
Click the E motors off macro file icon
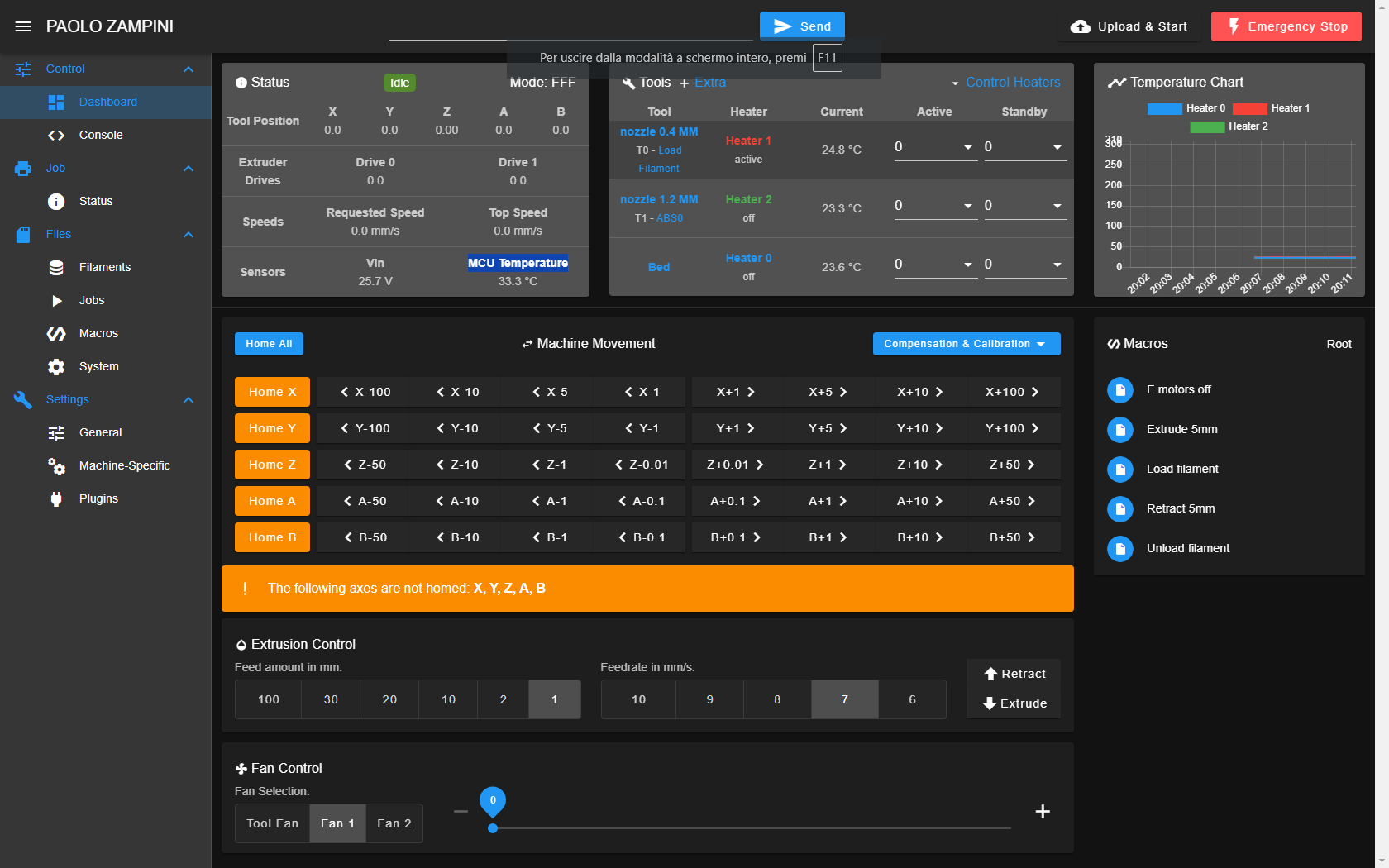pyautogui.click(x=1120, y=389)
